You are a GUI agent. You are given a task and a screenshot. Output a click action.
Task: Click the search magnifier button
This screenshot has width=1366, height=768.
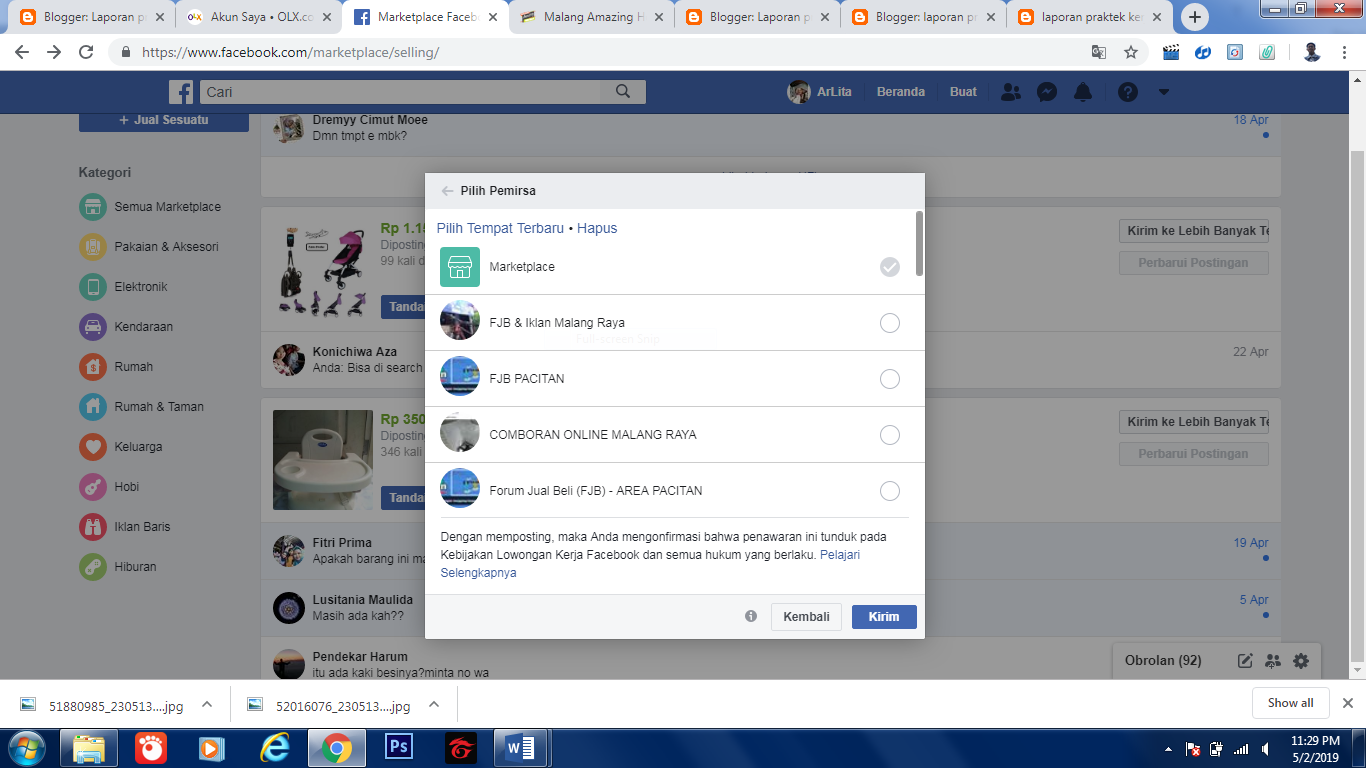(x=623, y=92)
